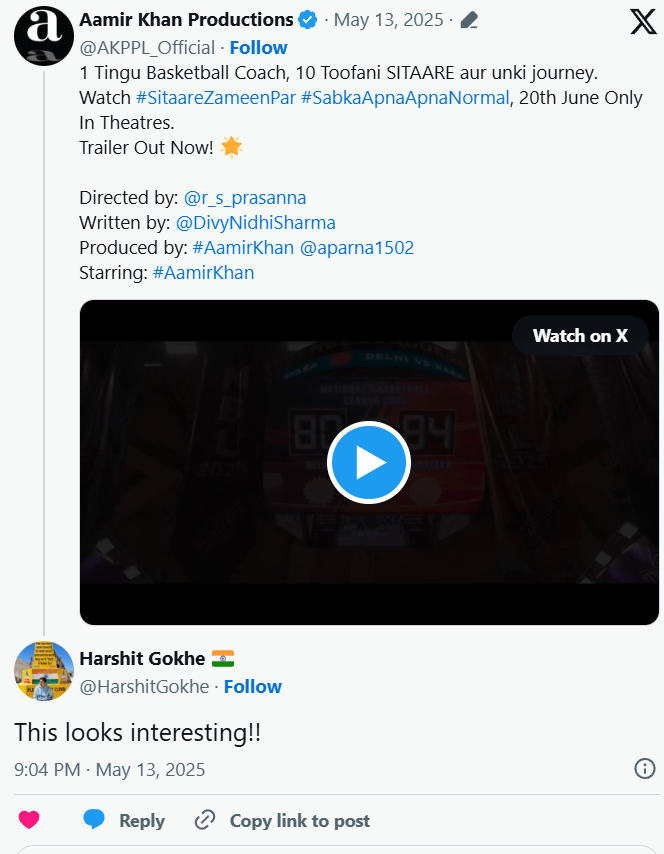Follow Harshit Gokhe's account
Image resolution: width=664 pixels, height=854 pixels.
pos(252,686)
